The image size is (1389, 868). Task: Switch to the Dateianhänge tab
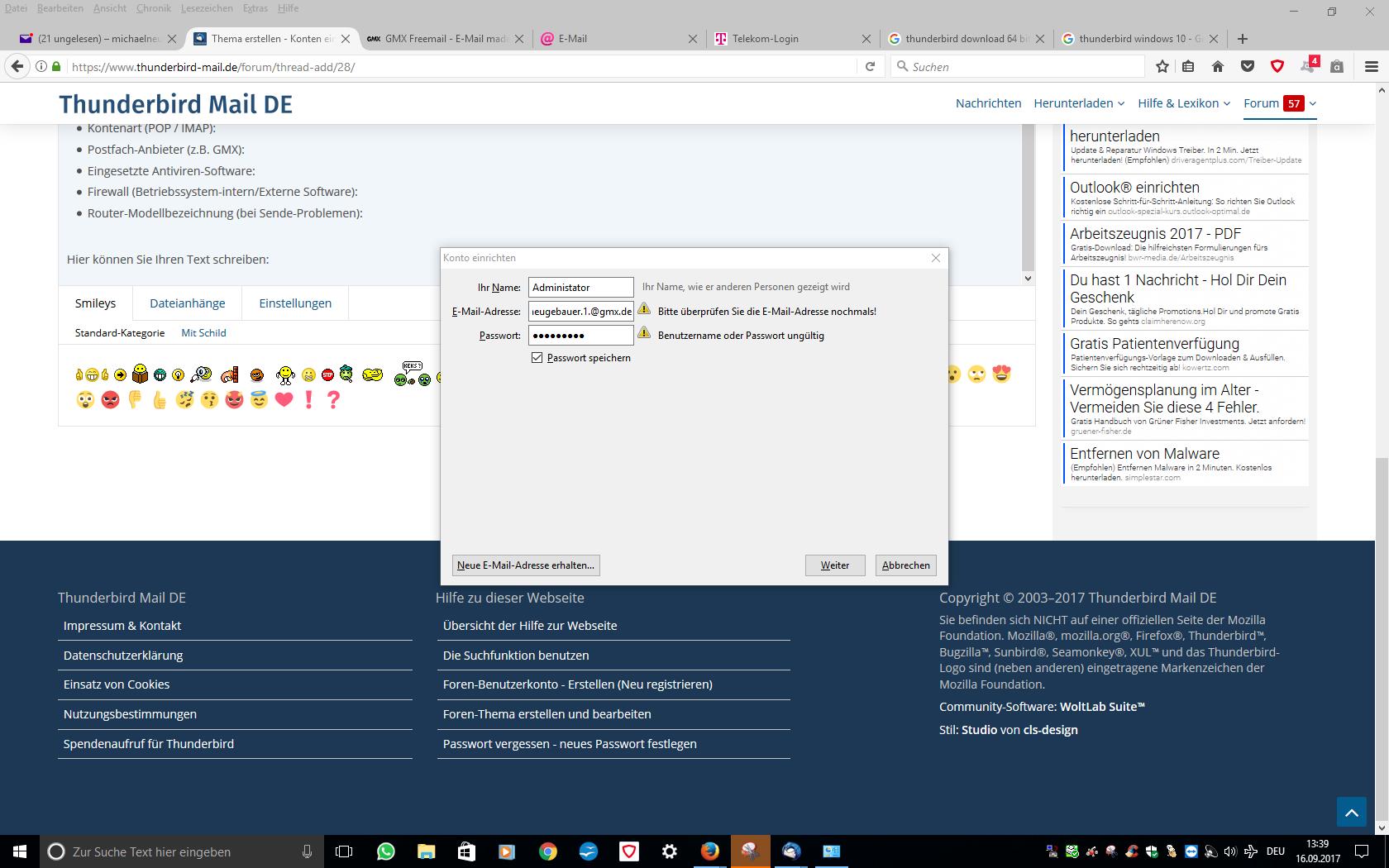tap(188, 303)
